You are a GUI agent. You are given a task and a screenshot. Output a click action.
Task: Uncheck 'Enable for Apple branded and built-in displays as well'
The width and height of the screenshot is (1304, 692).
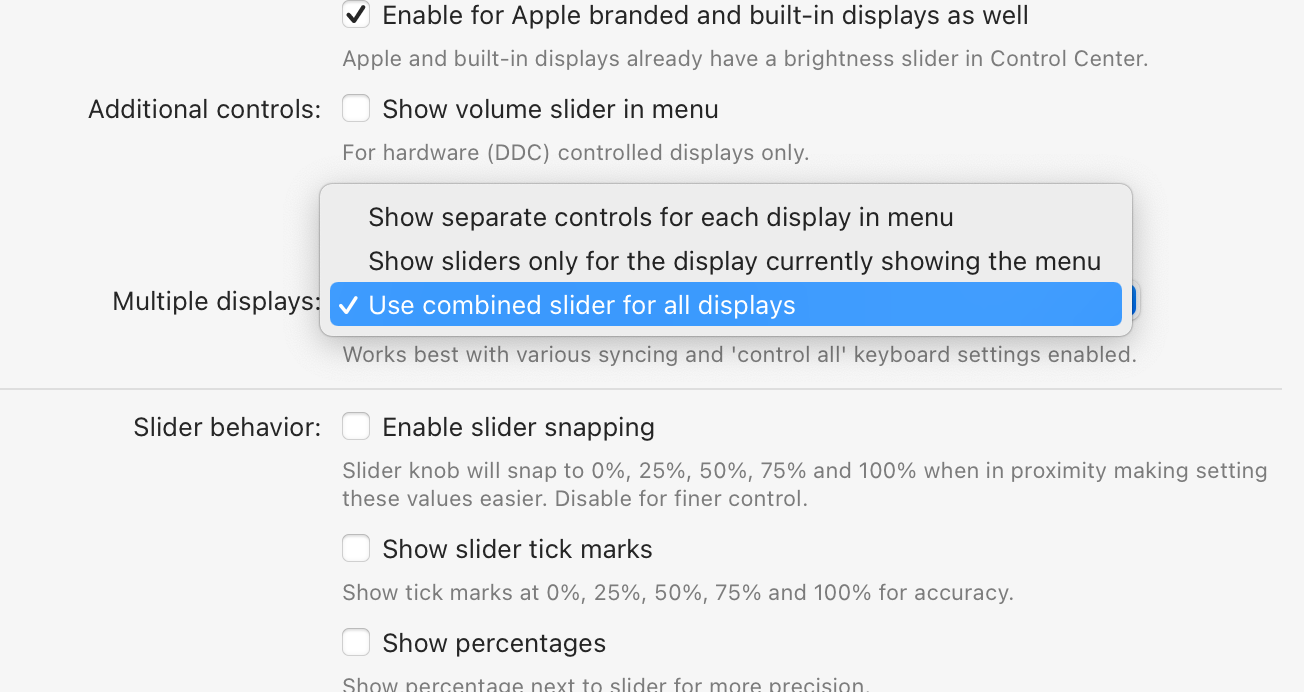[x=356, y=15]
